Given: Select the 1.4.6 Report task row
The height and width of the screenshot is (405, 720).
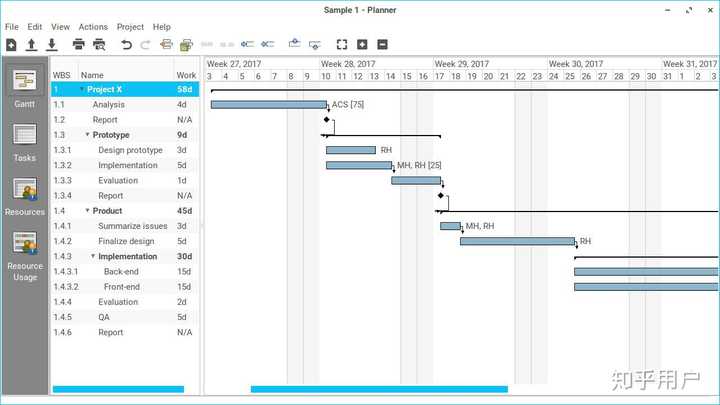Looking at the screenshot, I should 125,332.
